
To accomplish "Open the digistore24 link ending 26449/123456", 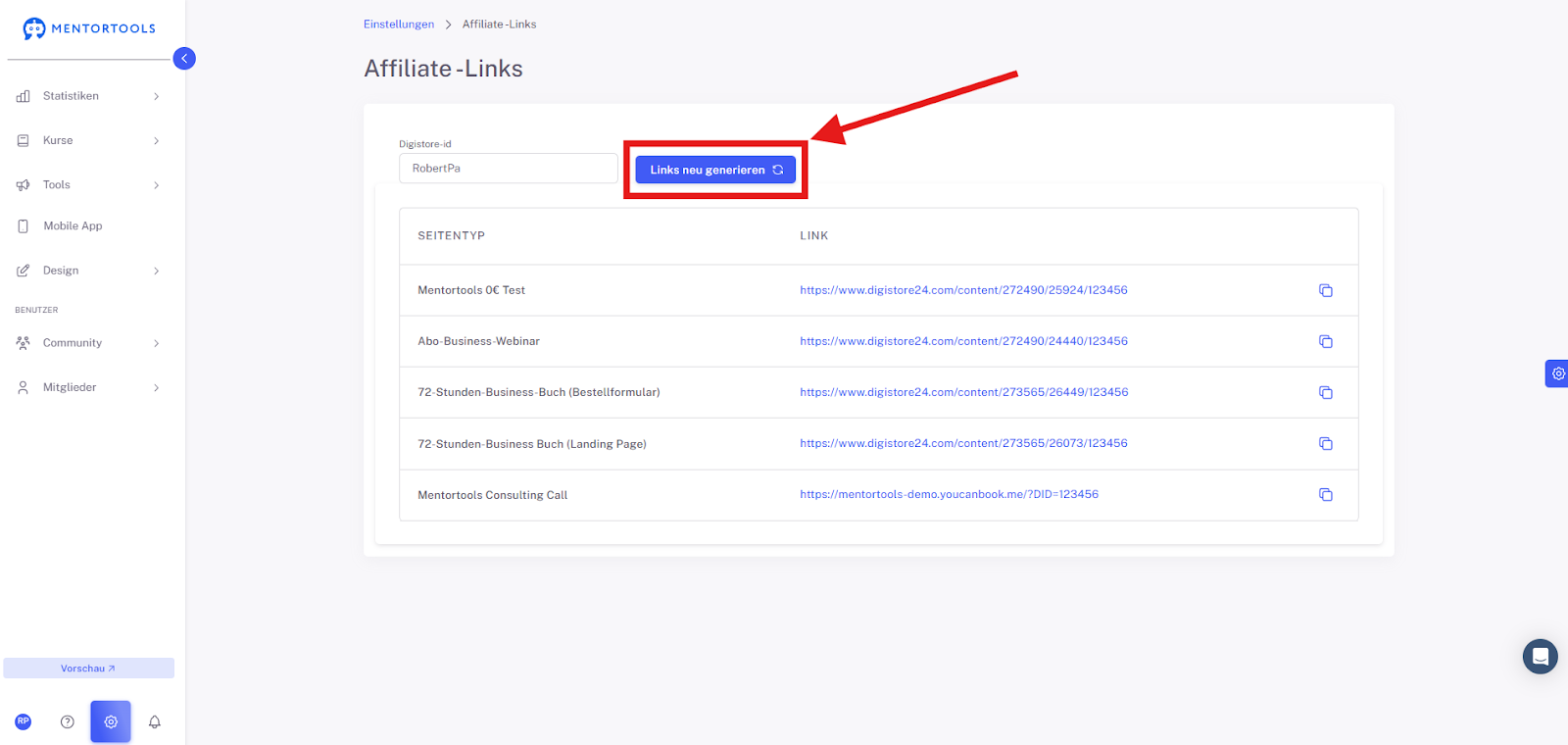I will point(964,392).
